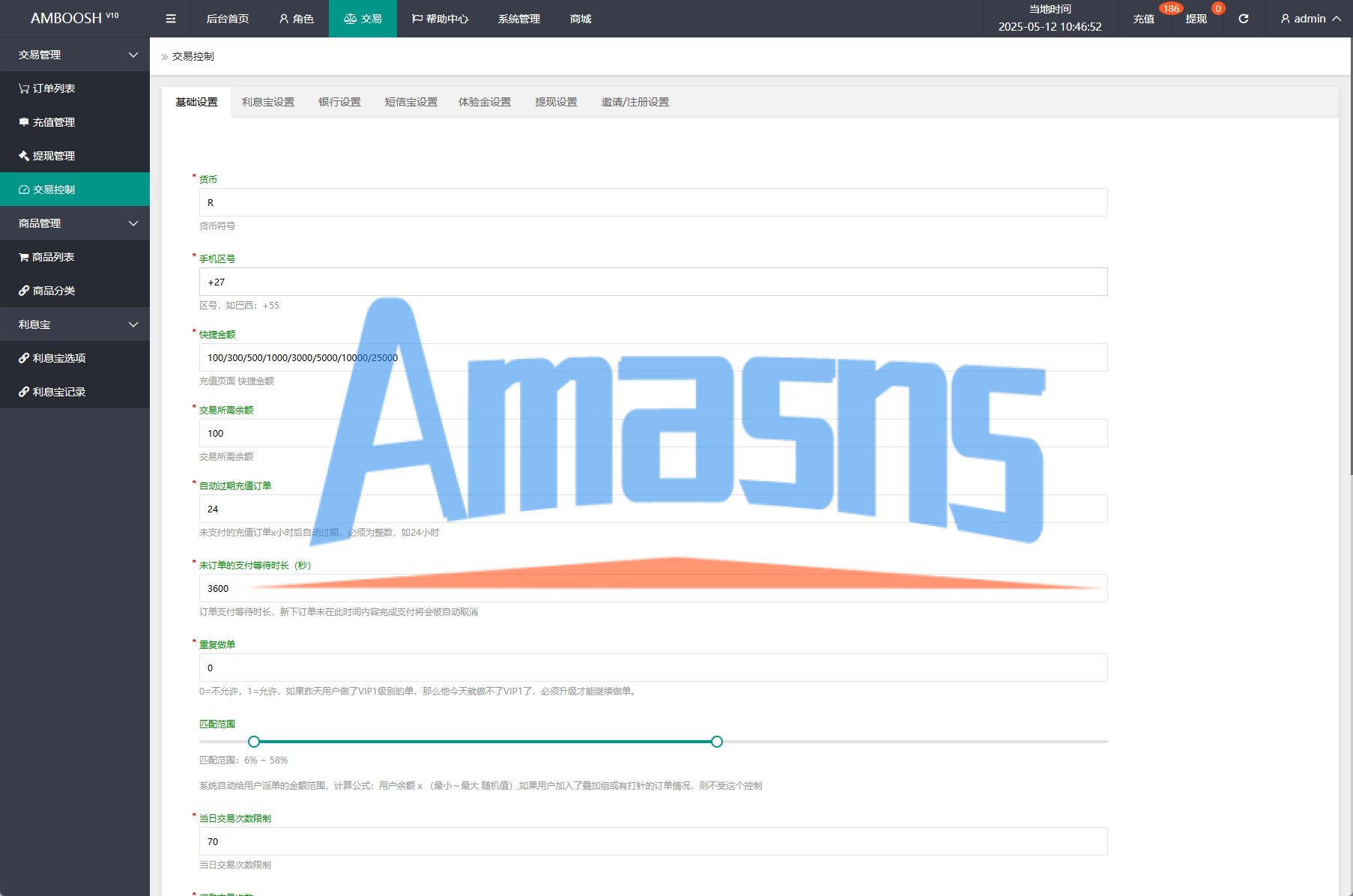Viewport: 1353px width, 896px height.
Task: Switch to the 邀请/注册设置 tab
Action: click(x=635, y=102)
